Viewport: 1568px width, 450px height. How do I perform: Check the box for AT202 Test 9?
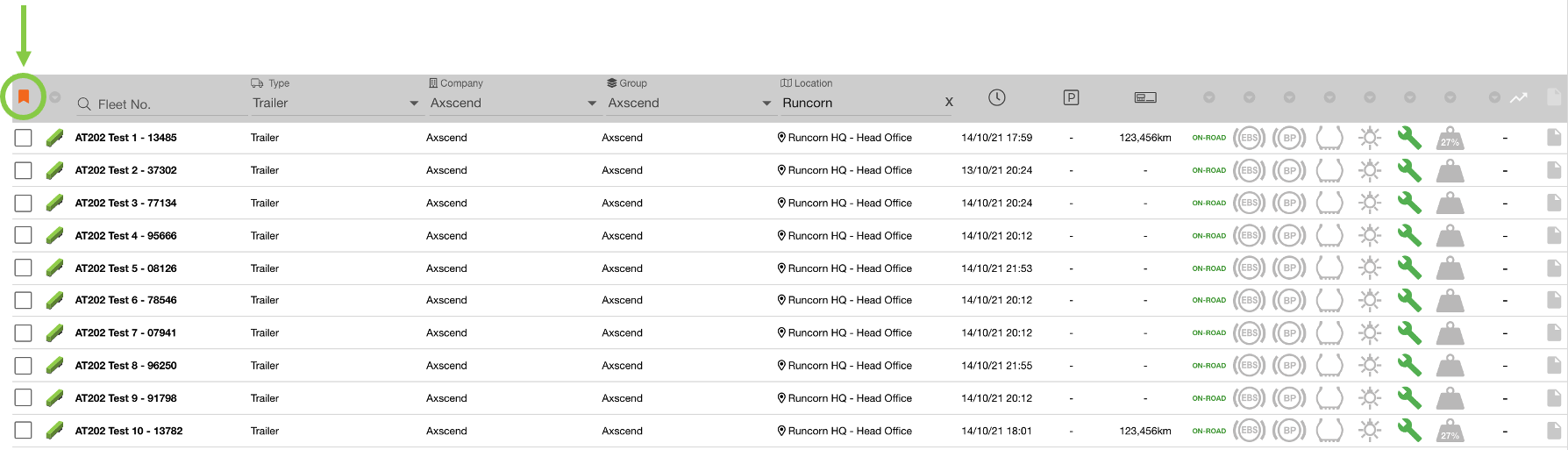pos(24,398)
